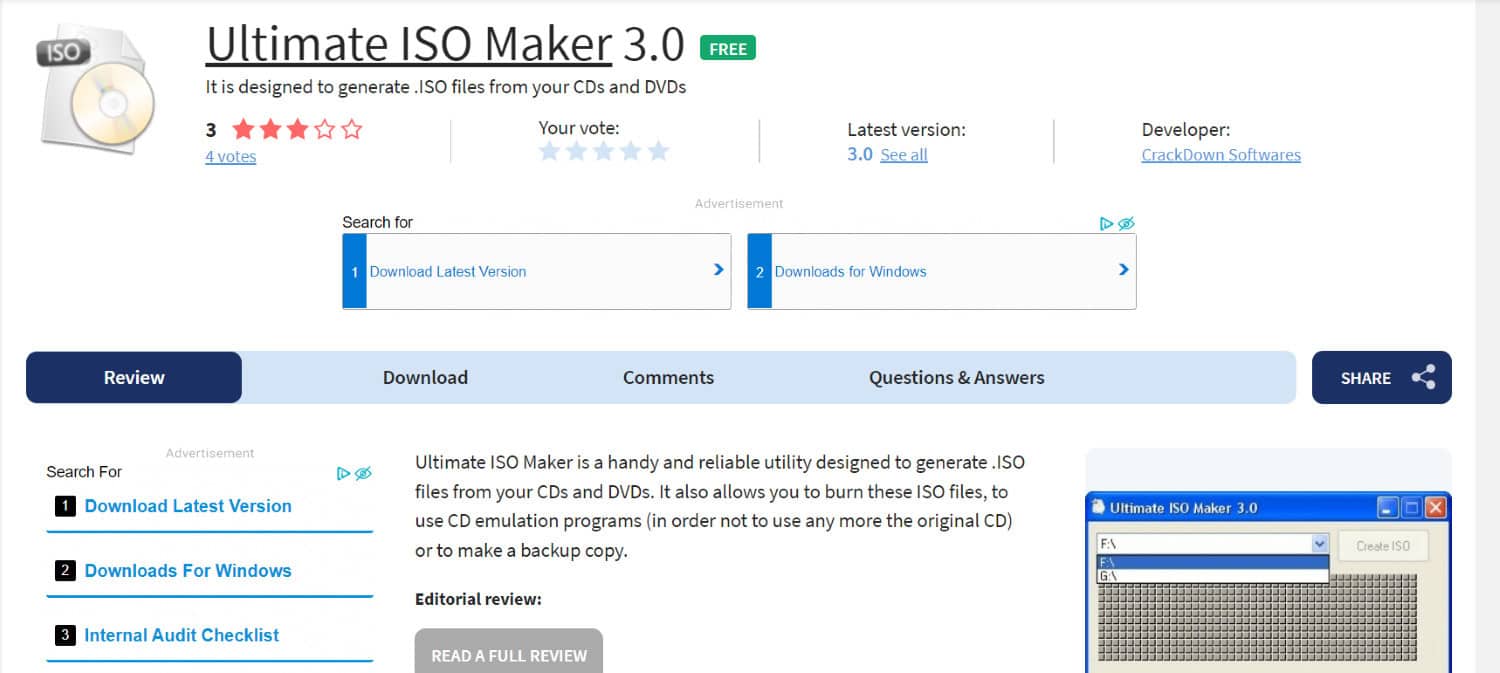Open the Downloads for Windows top ad link
The width and height of the screenshot is (1500, 673).
851,271
